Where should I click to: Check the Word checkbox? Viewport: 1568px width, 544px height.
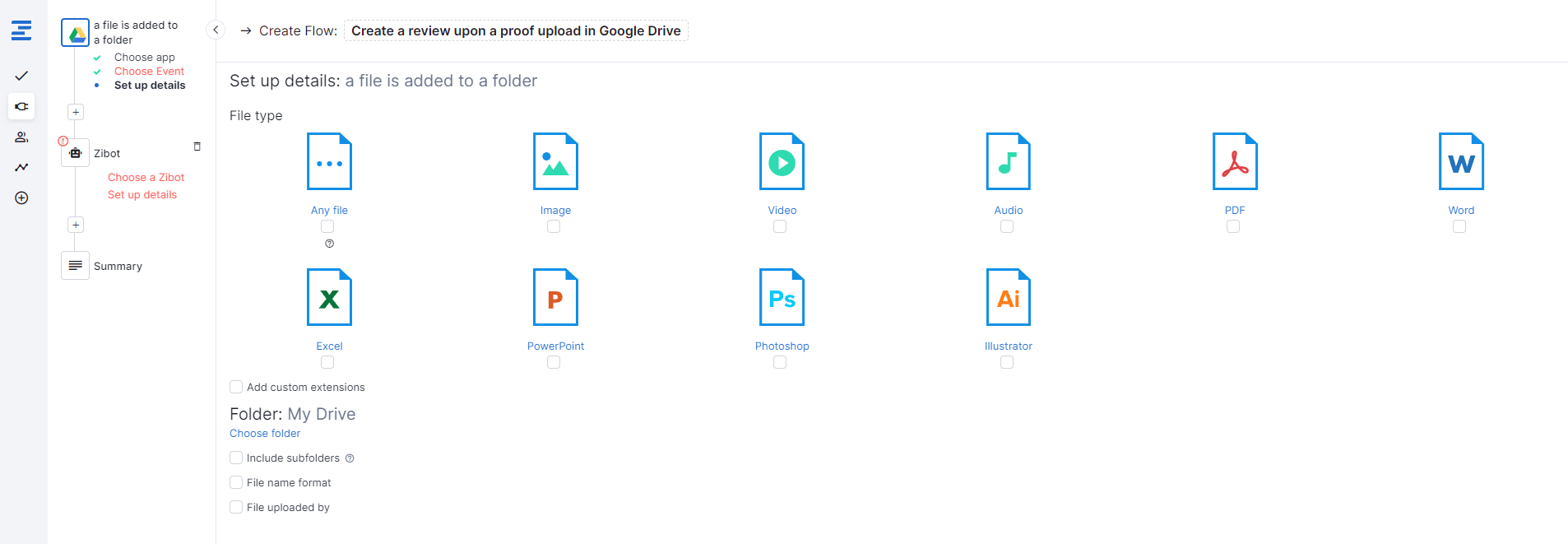(1459, 226)
